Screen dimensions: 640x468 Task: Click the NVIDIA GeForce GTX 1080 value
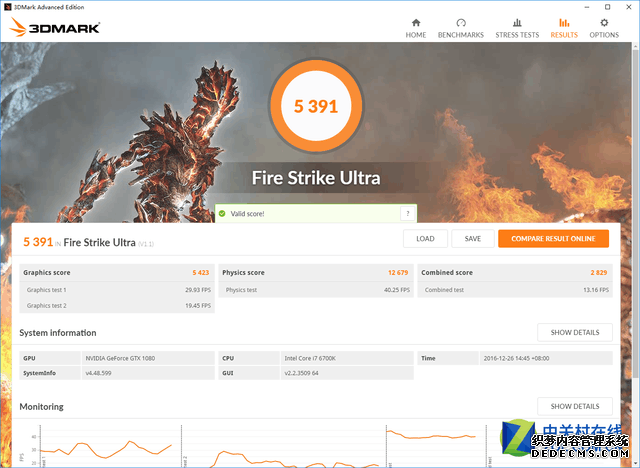pos(120,358)
